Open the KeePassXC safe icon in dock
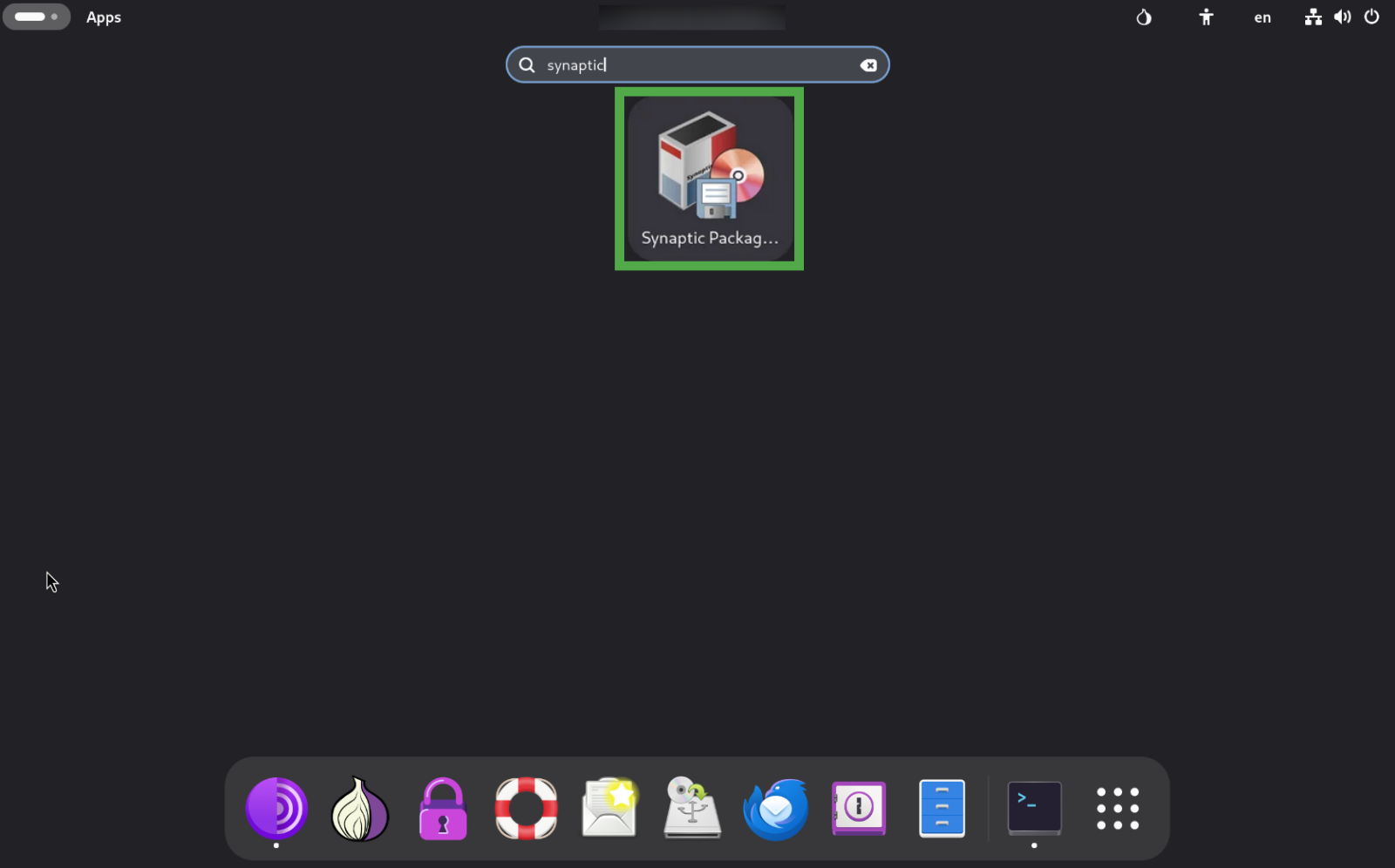The image size is (1395, 868). pos(859,808)
